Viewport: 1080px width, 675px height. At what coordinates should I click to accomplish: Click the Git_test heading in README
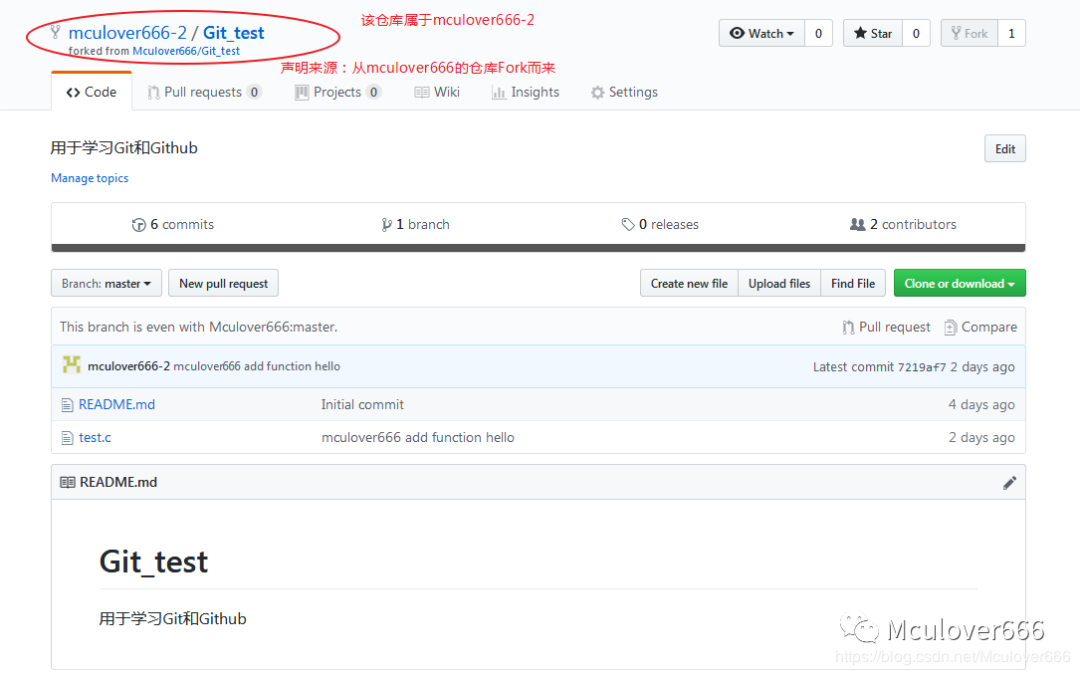[x=154, y=562]
